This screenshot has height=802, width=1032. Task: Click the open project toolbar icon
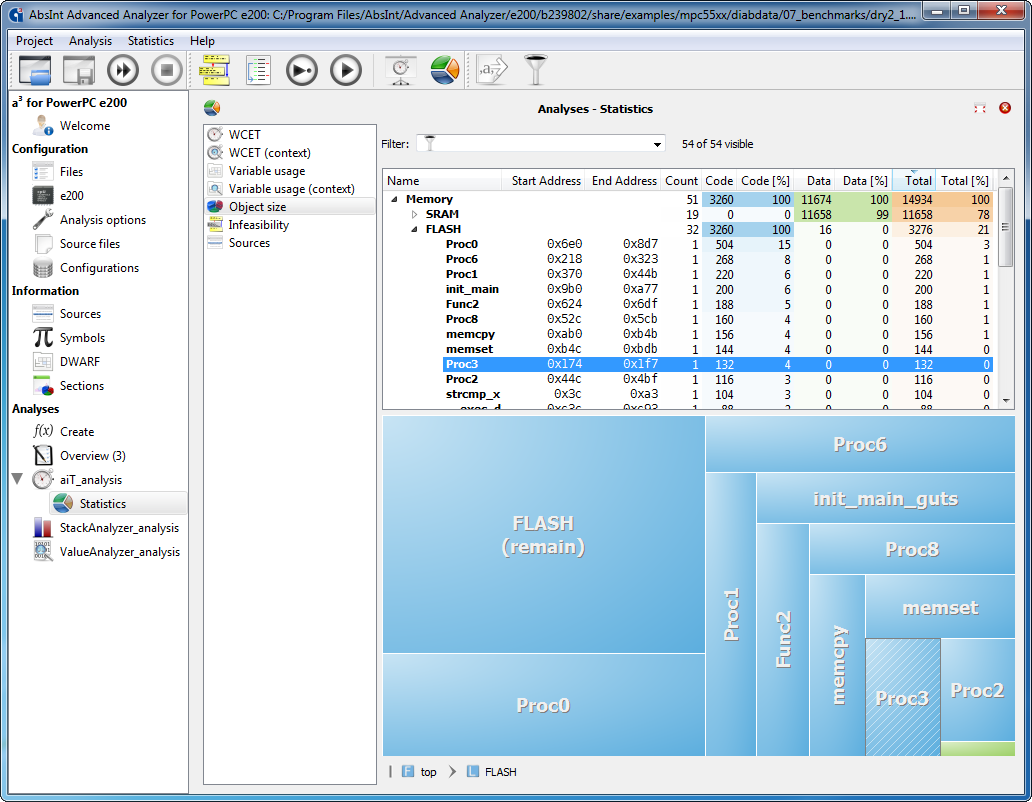tap(35, 70)
